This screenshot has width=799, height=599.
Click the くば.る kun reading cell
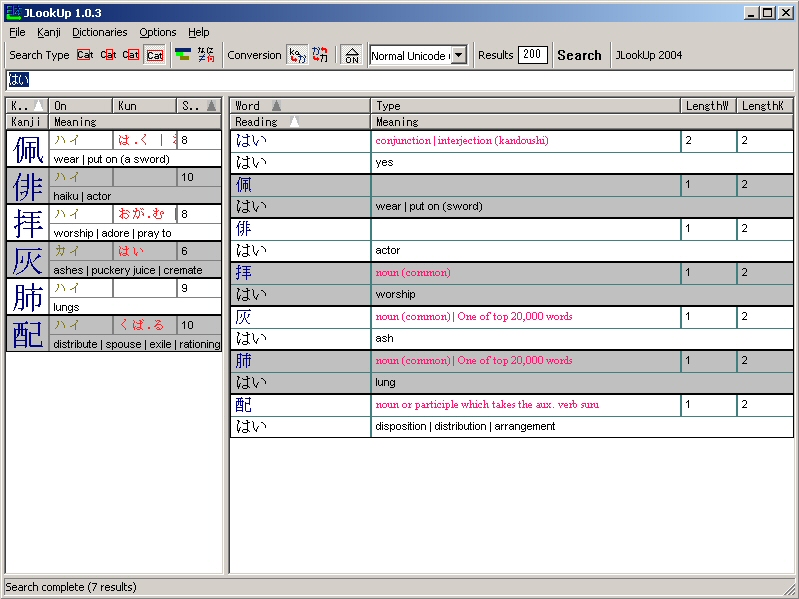[x=144, y=325]
